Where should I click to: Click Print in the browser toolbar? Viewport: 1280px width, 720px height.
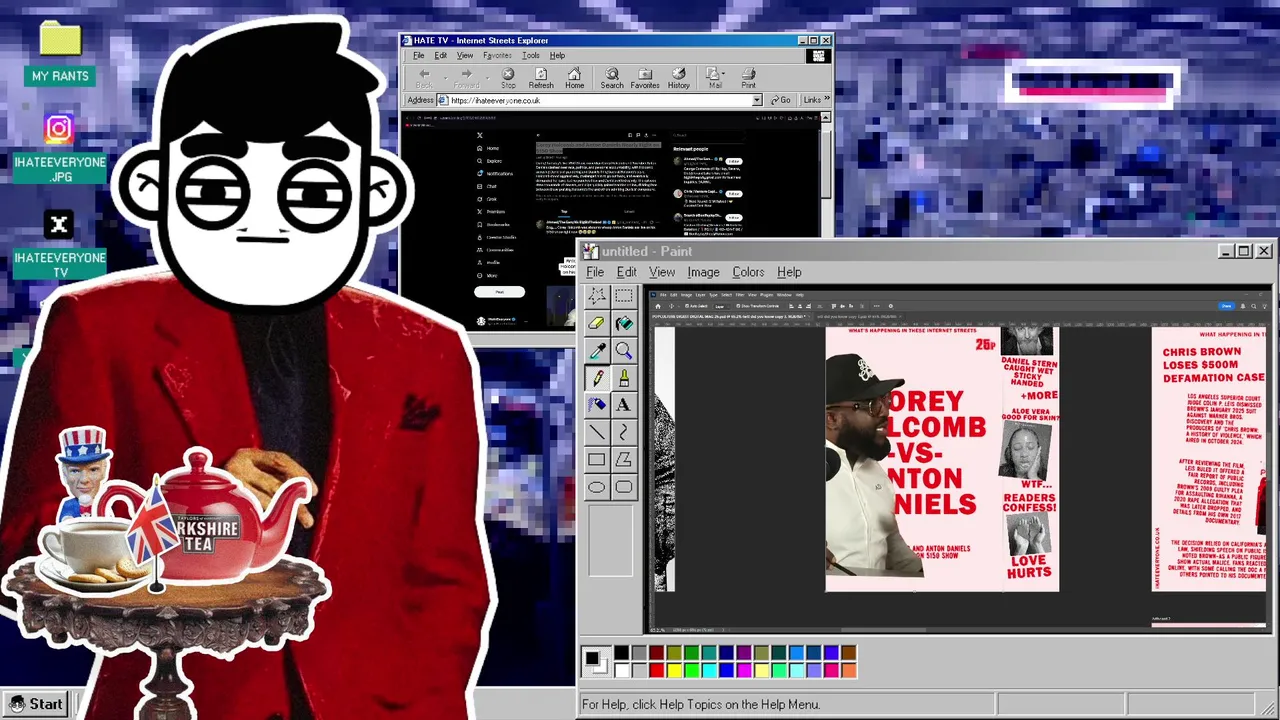[748, 78]
